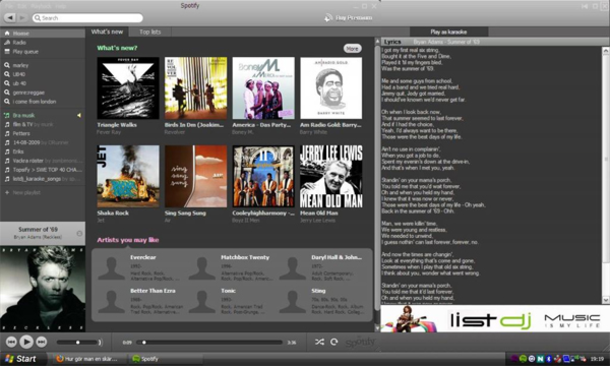
Task: Switch to the Top lists tab
Action: (150, 32)
